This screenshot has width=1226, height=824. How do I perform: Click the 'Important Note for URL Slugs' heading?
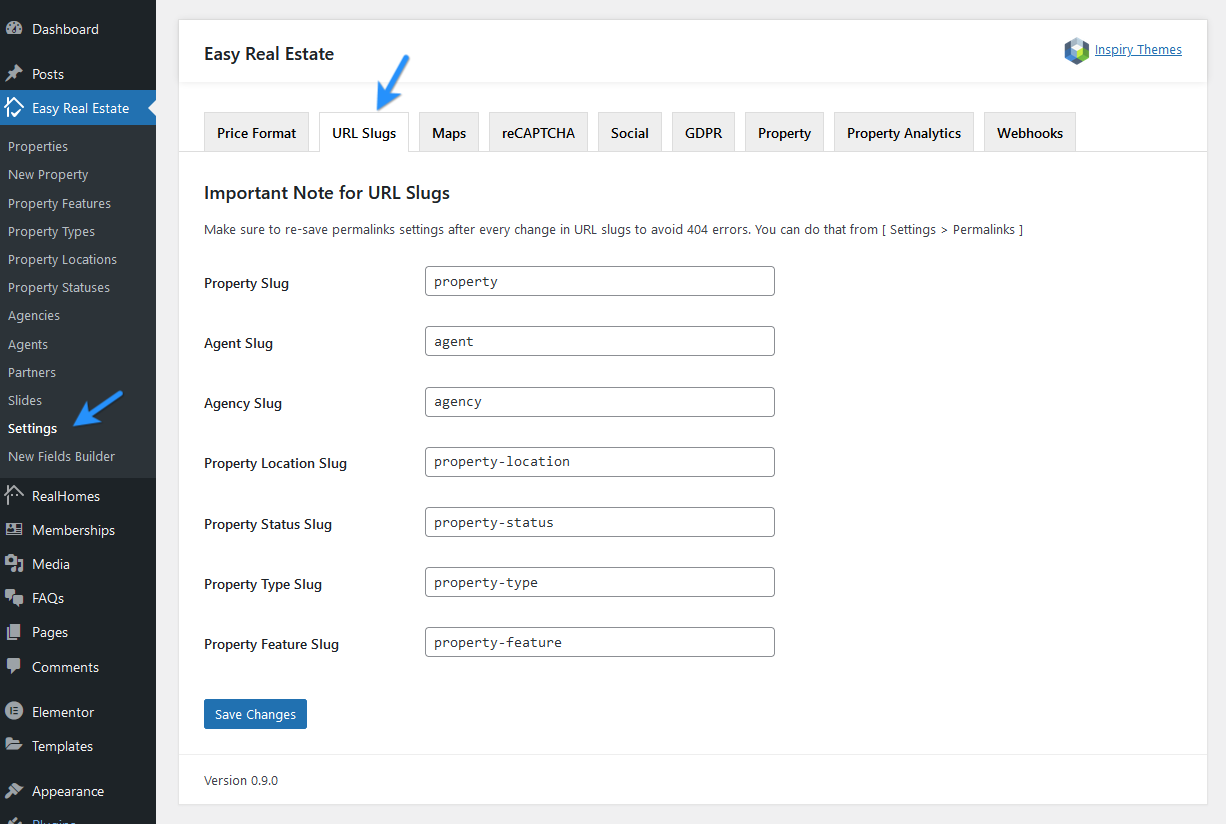(x=327, y=193)
